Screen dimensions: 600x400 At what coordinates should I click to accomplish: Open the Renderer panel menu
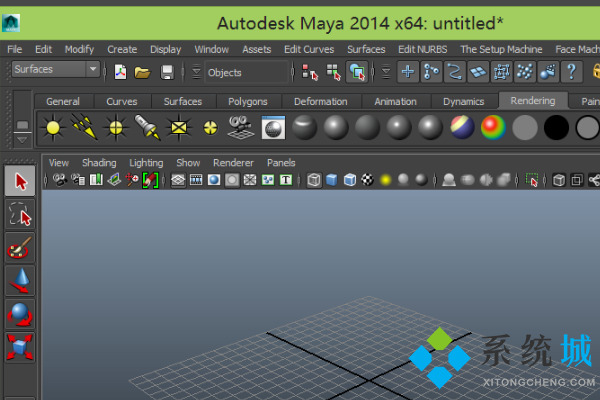coord(233,162)
